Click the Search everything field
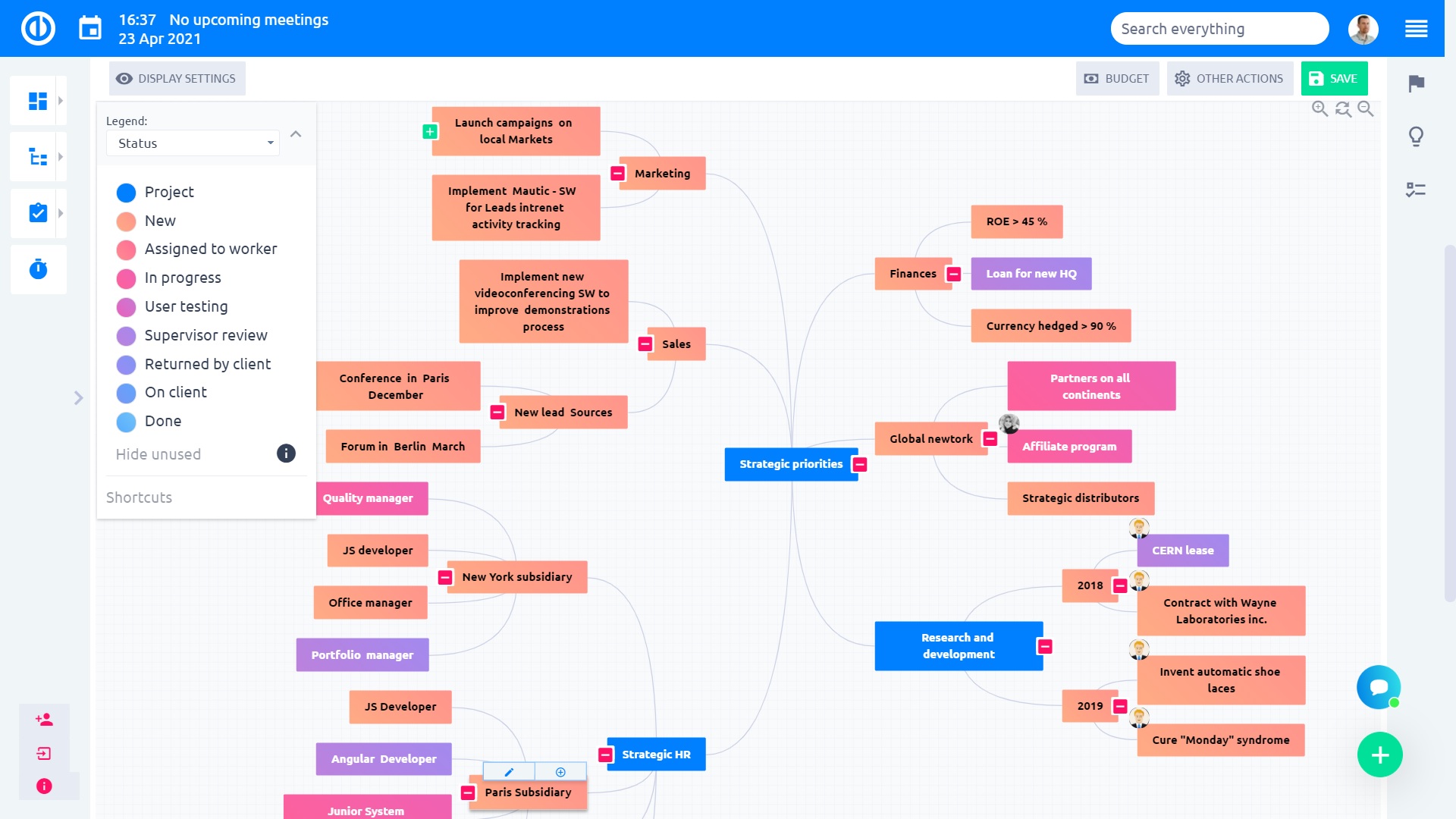This screenshot has height=819, width=1456. [1219, 28]
